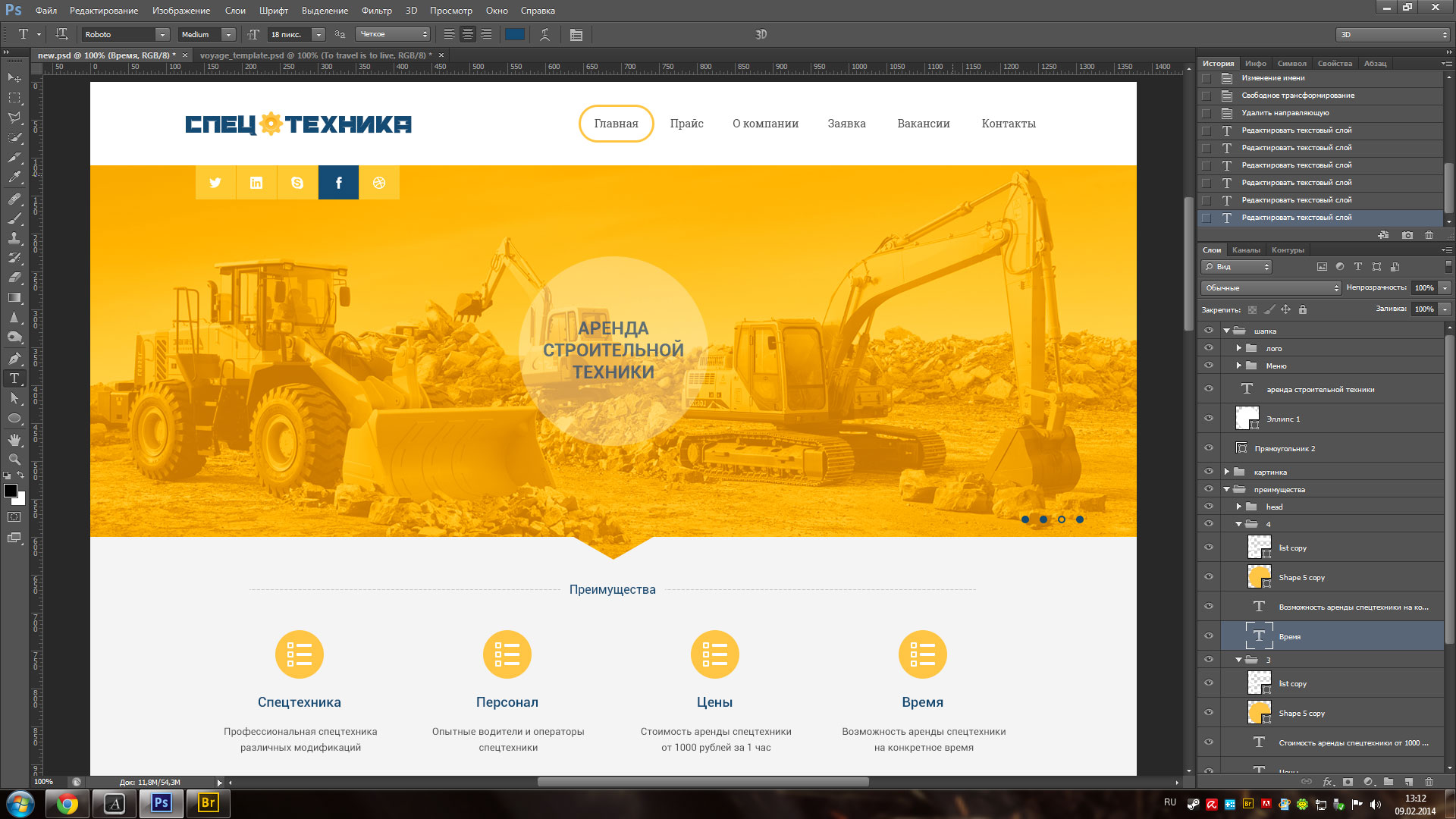Hide the Время text layer

coord(1209,636)
